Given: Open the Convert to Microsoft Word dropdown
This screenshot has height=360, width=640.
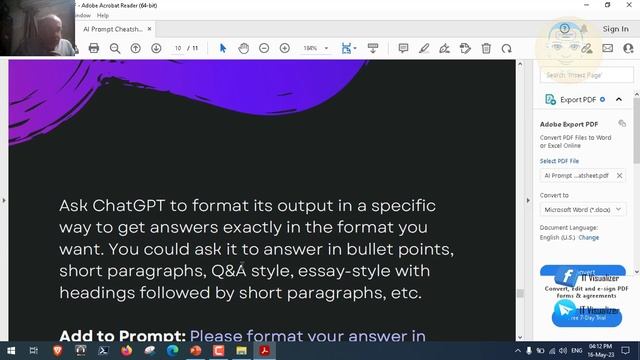Looking at the screenshot, I should click(x=582, y=209).
